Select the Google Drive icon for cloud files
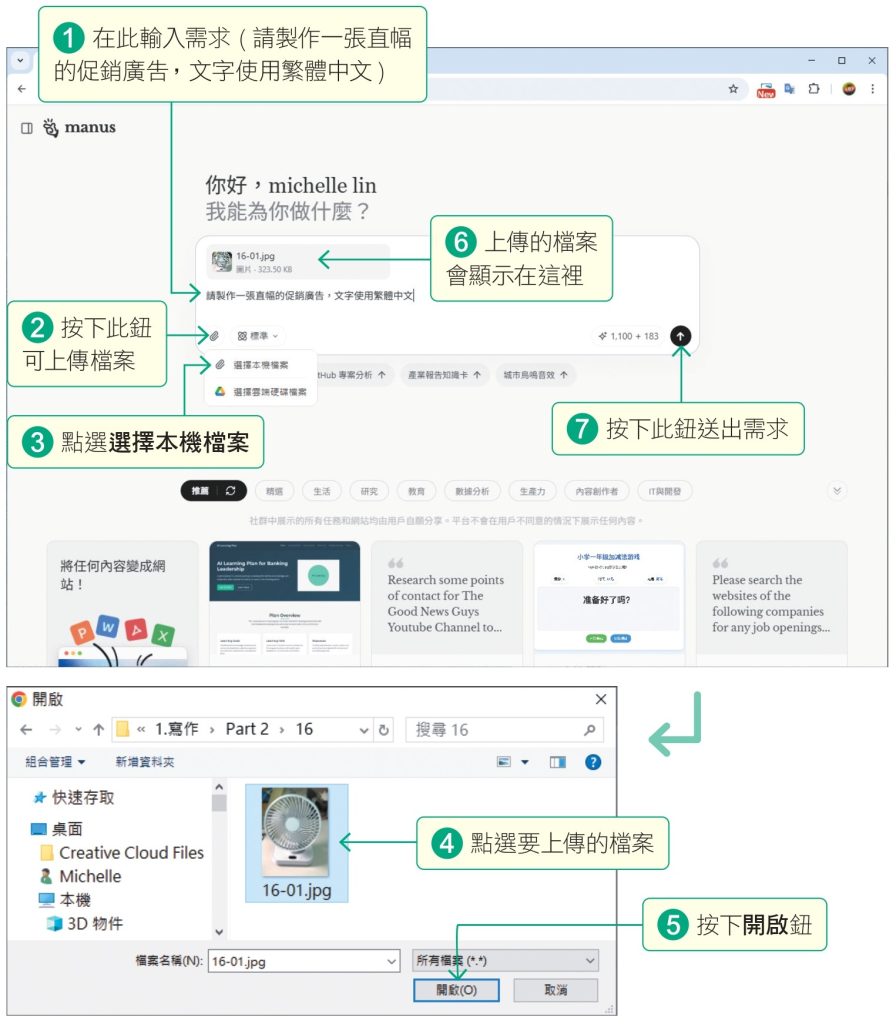The image size is (896, 1024). pos(219,389)
